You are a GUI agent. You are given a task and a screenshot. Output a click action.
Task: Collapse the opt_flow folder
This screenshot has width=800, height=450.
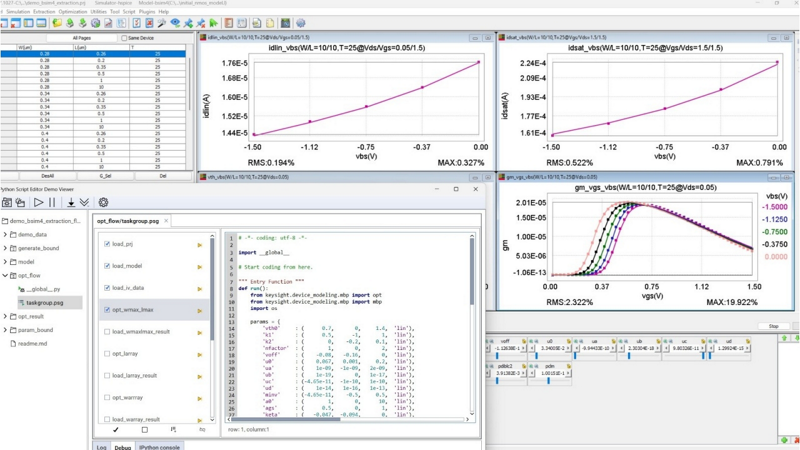[5, 276]
